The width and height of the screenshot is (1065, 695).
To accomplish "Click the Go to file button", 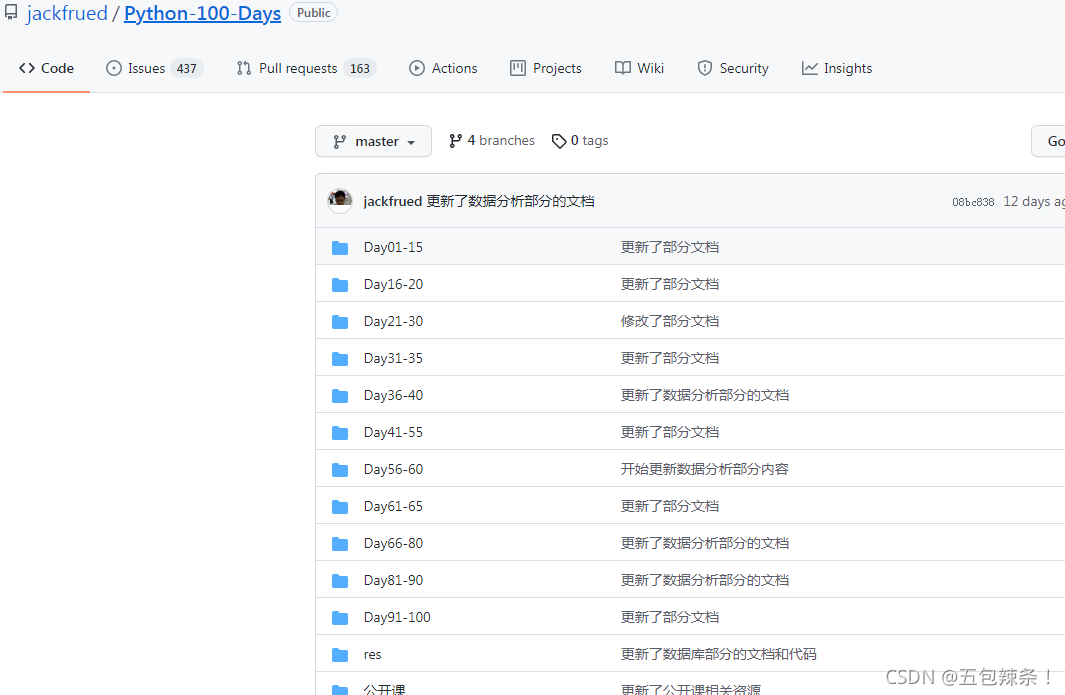I will (x=1048, y=141).
